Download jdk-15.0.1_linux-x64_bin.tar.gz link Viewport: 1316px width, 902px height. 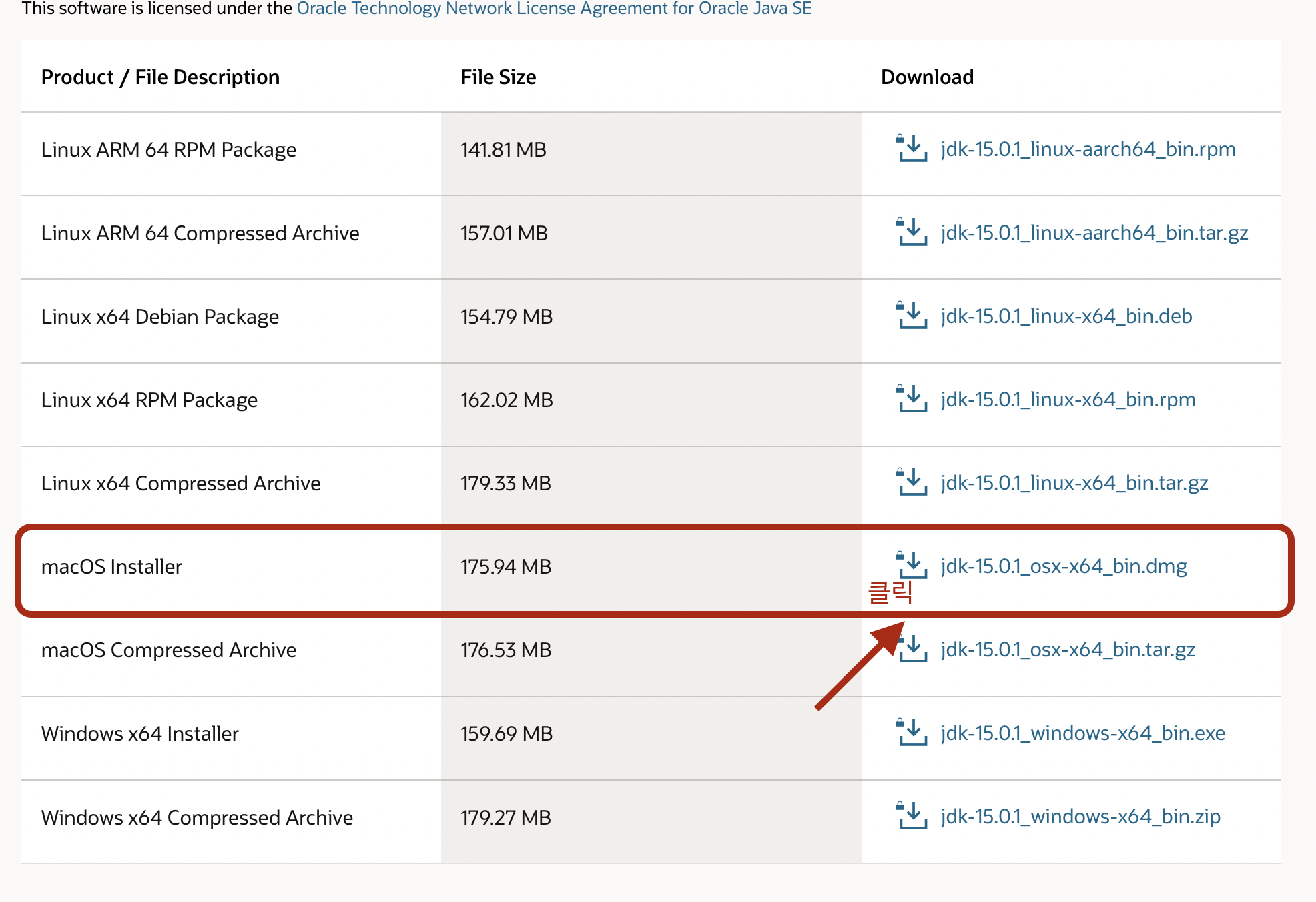pyautogui.click(x=1074, y=483)
